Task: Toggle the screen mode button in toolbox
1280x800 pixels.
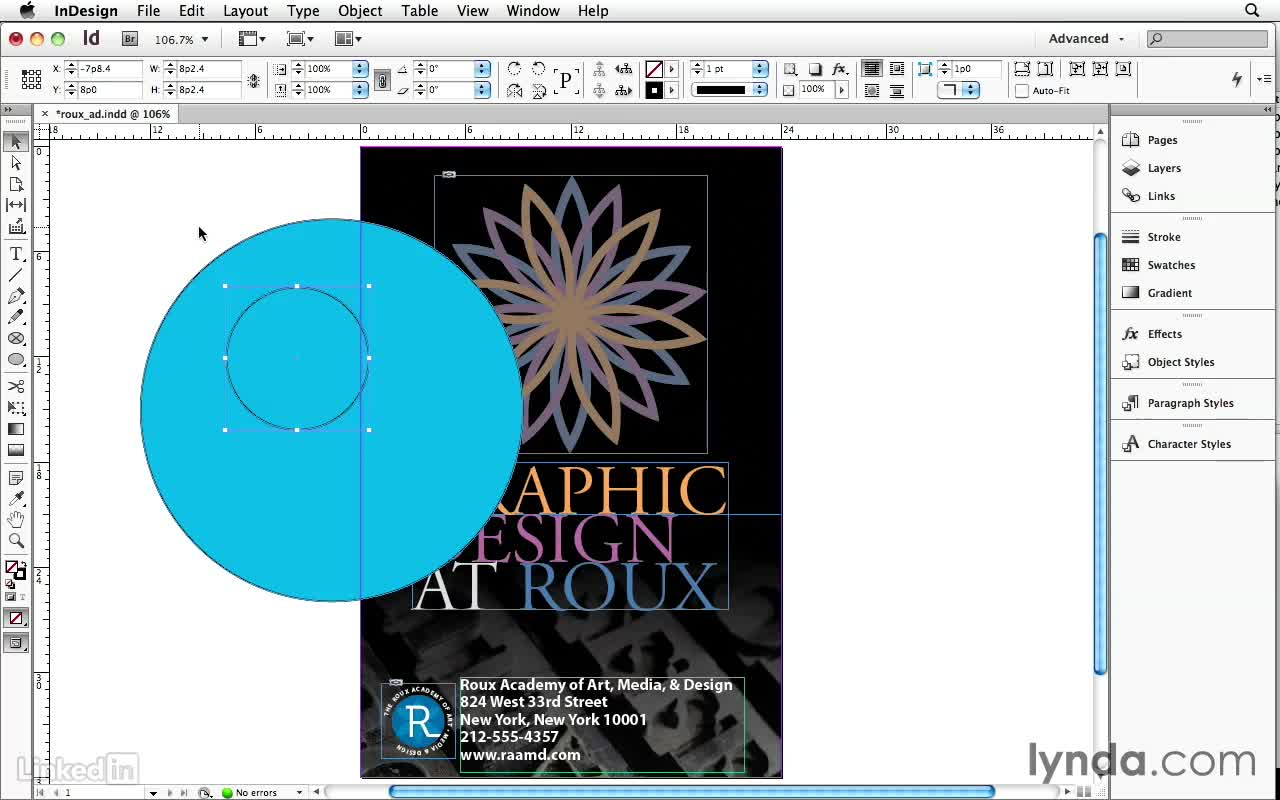Action: (16, 643)
